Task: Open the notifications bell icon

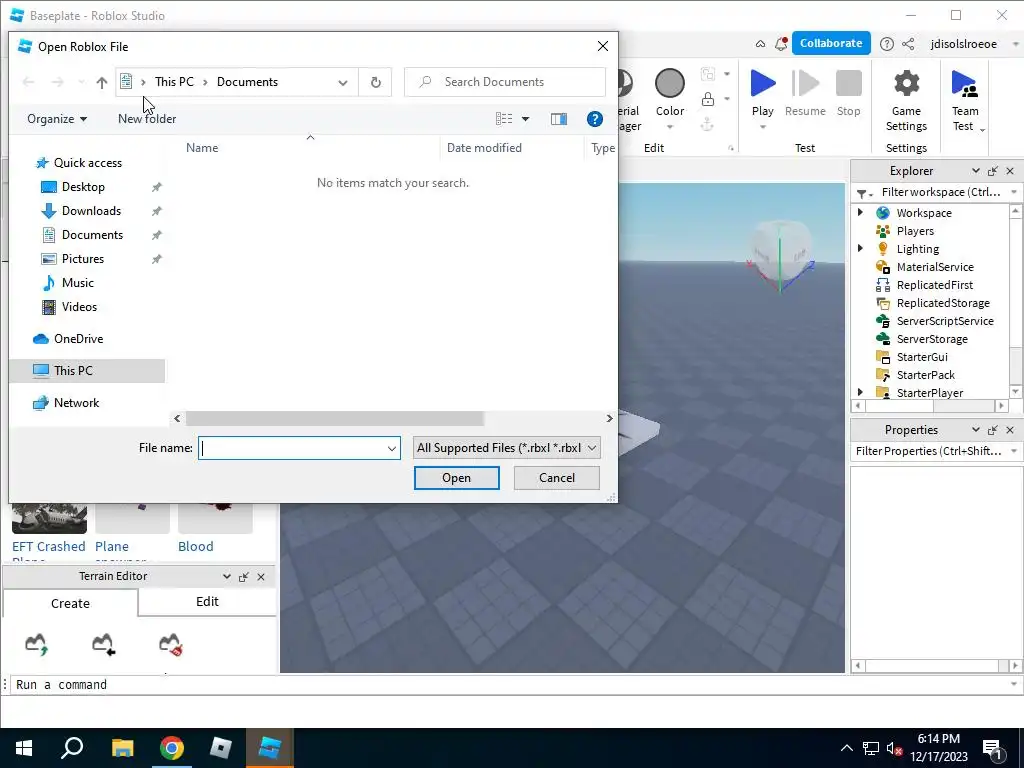Action: click(x=780, y=44)
